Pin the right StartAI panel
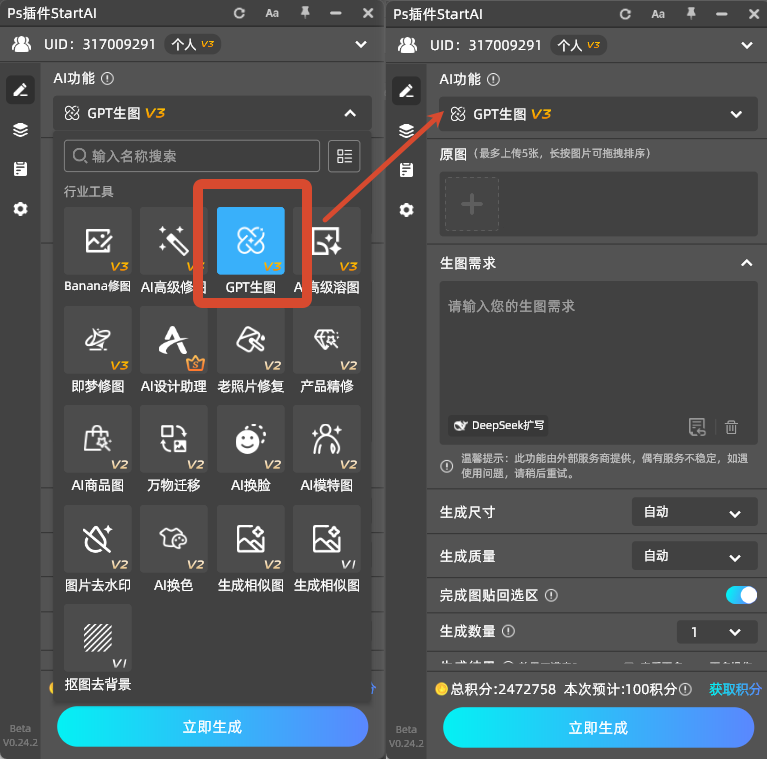Viewport: 767px width, 759px height. coord(691,14)
